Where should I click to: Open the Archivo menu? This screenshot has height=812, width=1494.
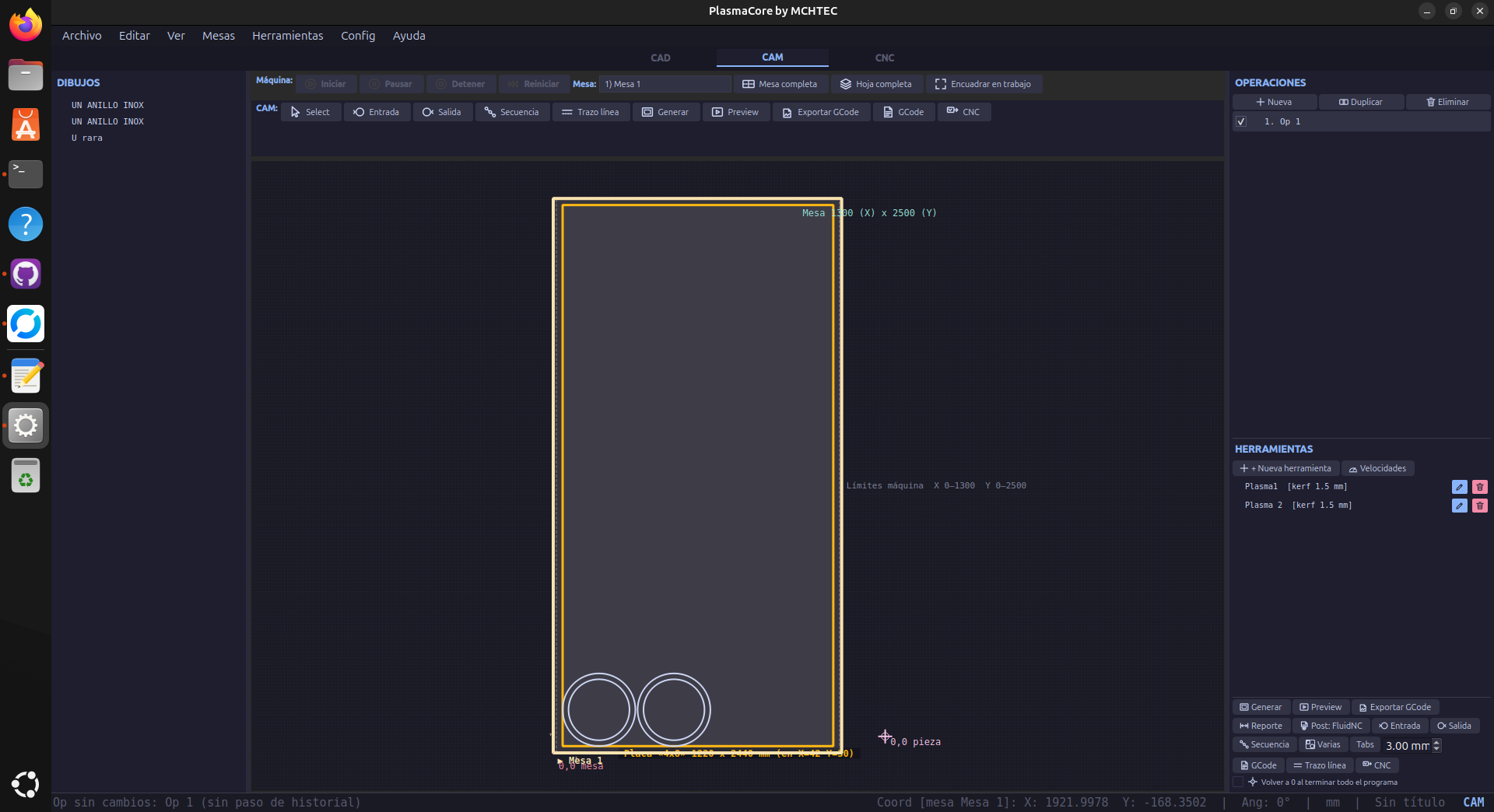pyautogui.click(x=82, y=36)
